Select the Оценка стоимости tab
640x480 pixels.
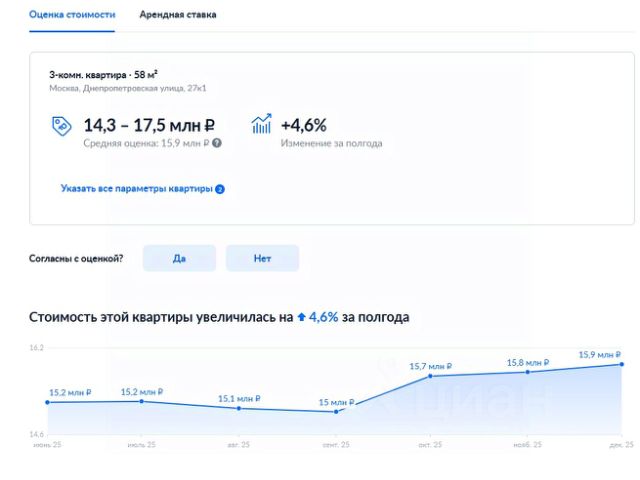(72, 15)
